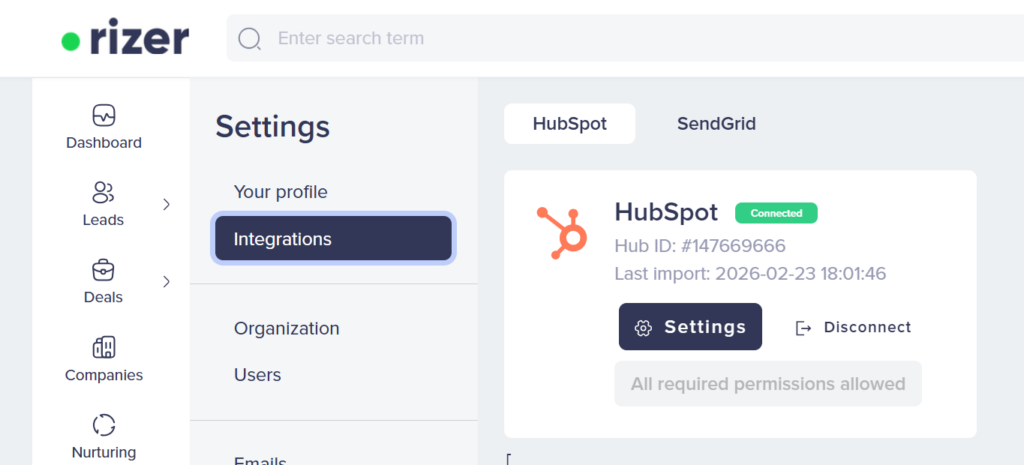Go to Organization settings
This screenshot has width=1024, height=465.
click(x=286, y=328)
